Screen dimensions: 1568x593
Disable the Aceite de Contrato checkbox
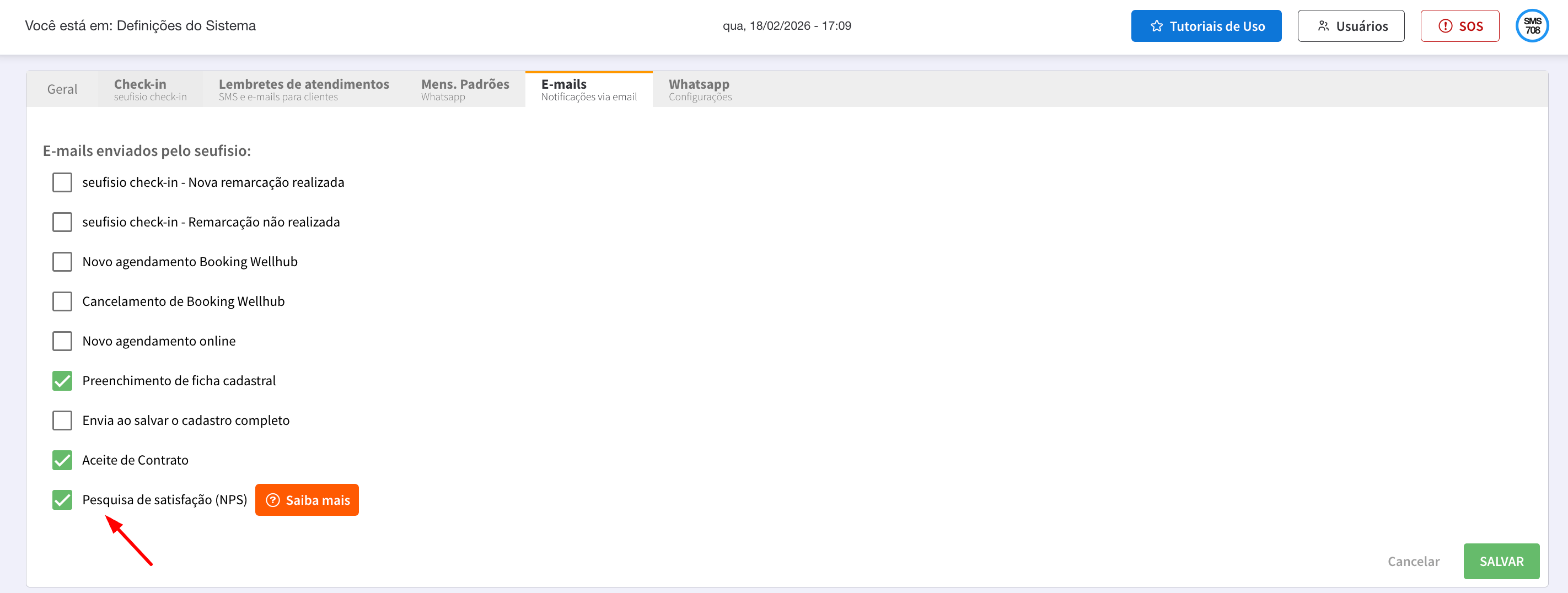[x=62, y=460]
